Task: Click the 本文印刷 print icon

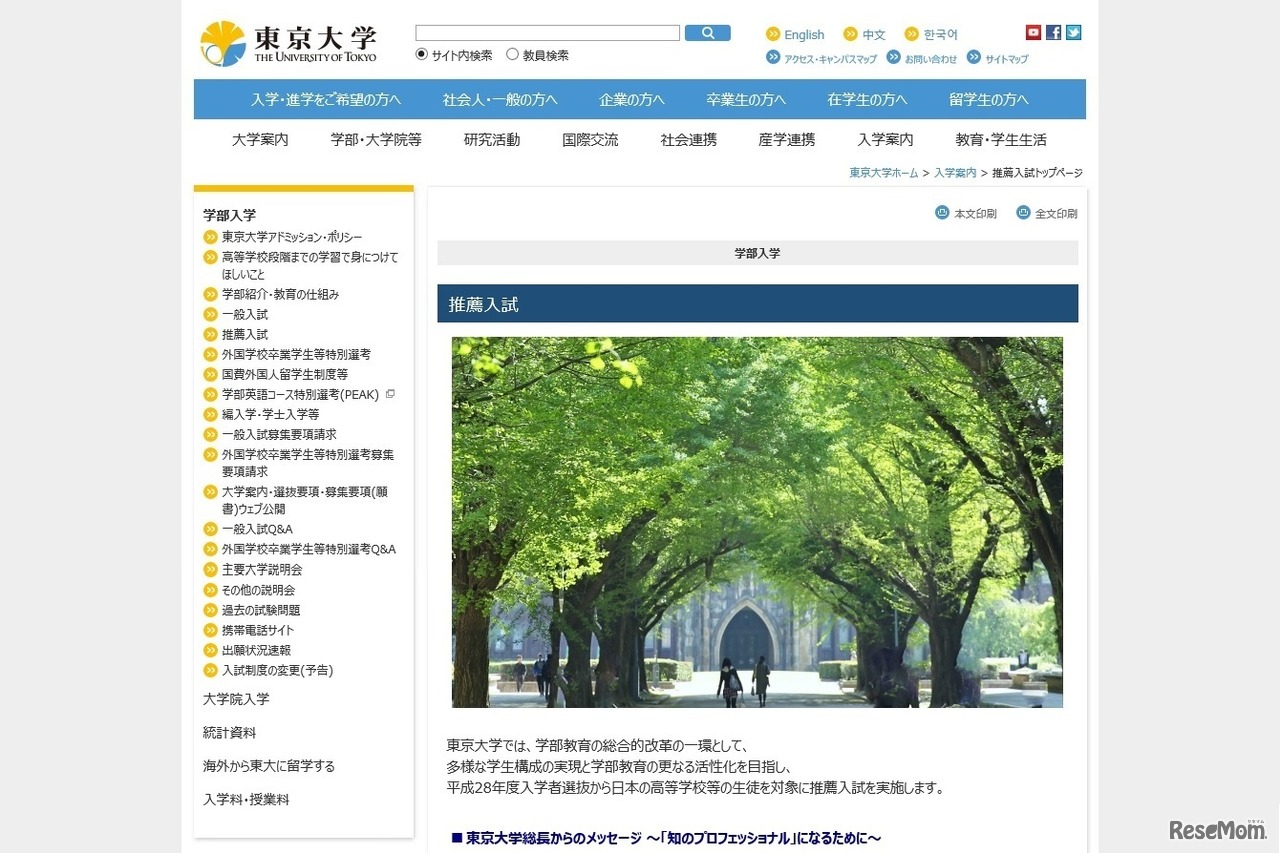Action: coord(941,213)
